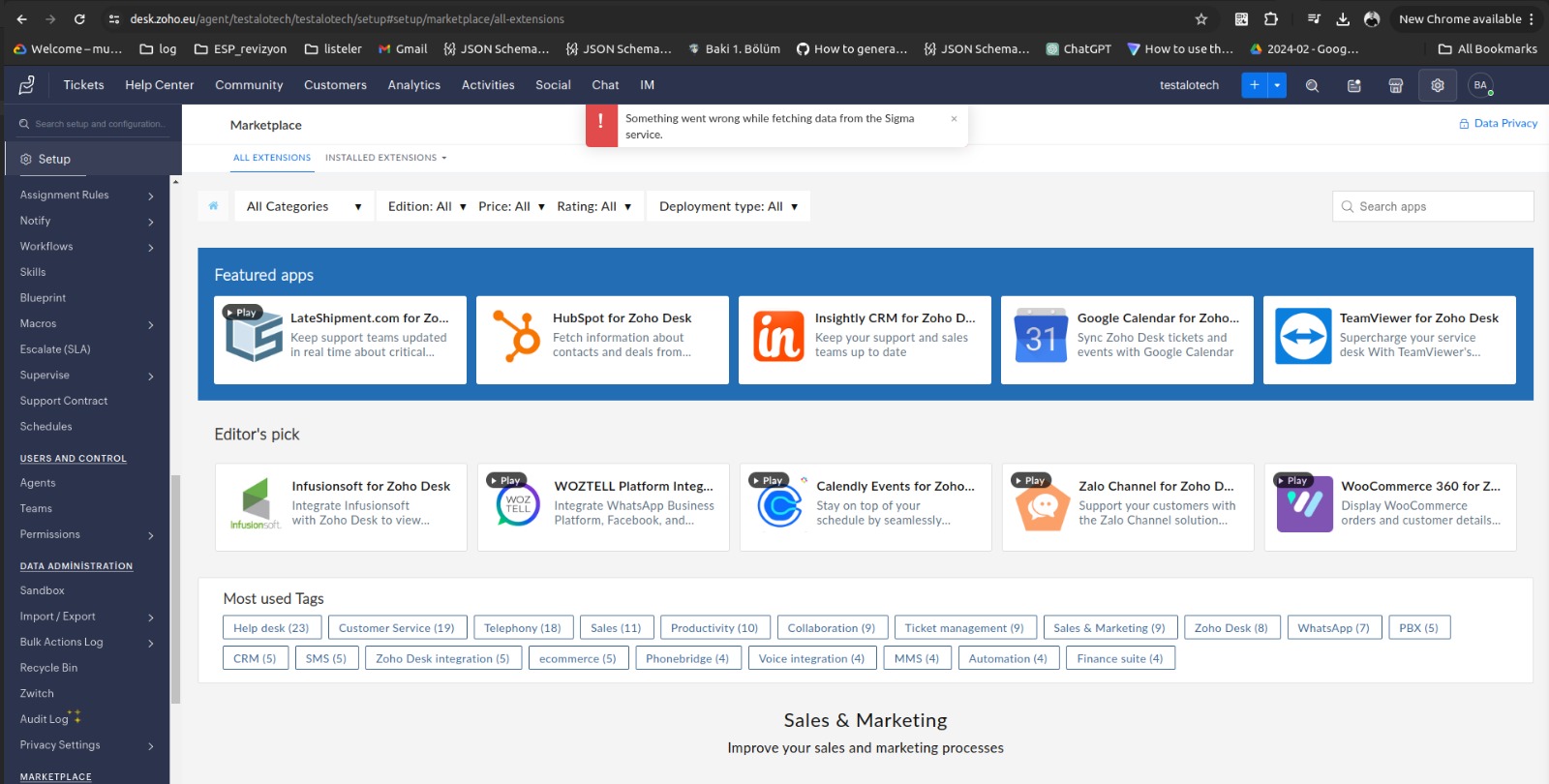The image size is (1549, 784).
Task: Click the Chrome media control icon
Action: [1314, 18]
